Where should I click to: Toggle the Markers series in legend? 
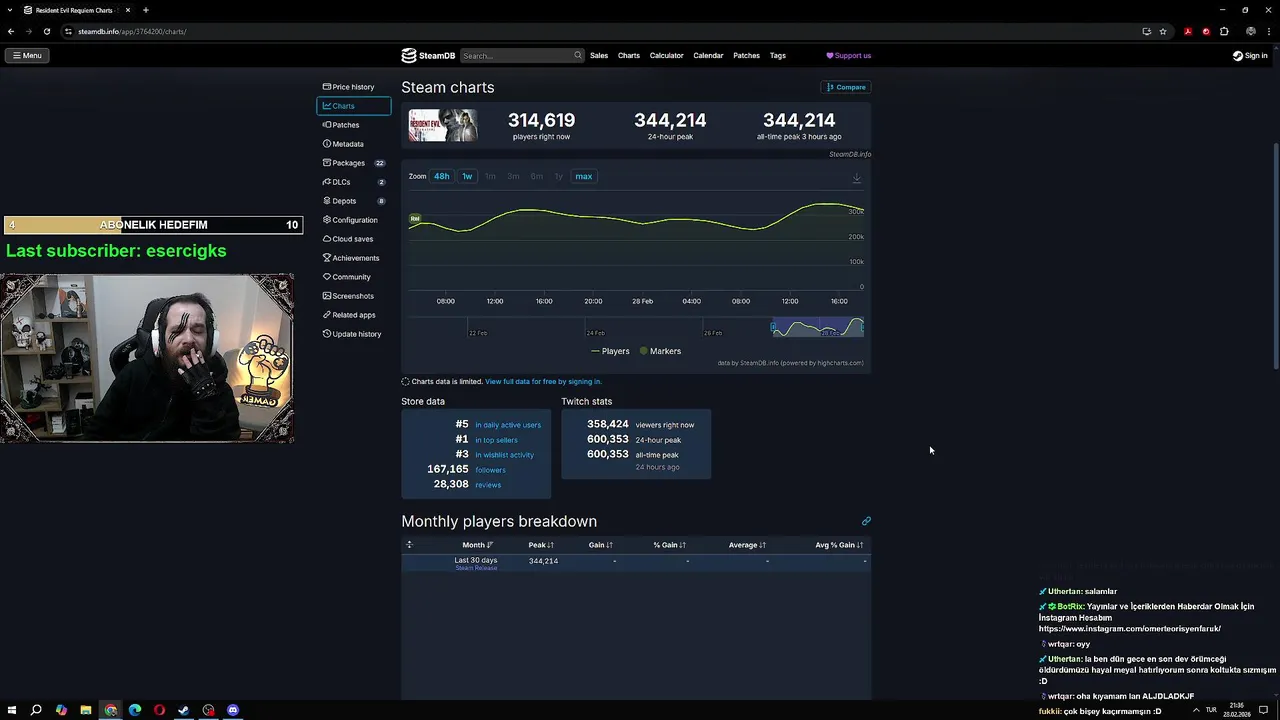pos(660,351)
